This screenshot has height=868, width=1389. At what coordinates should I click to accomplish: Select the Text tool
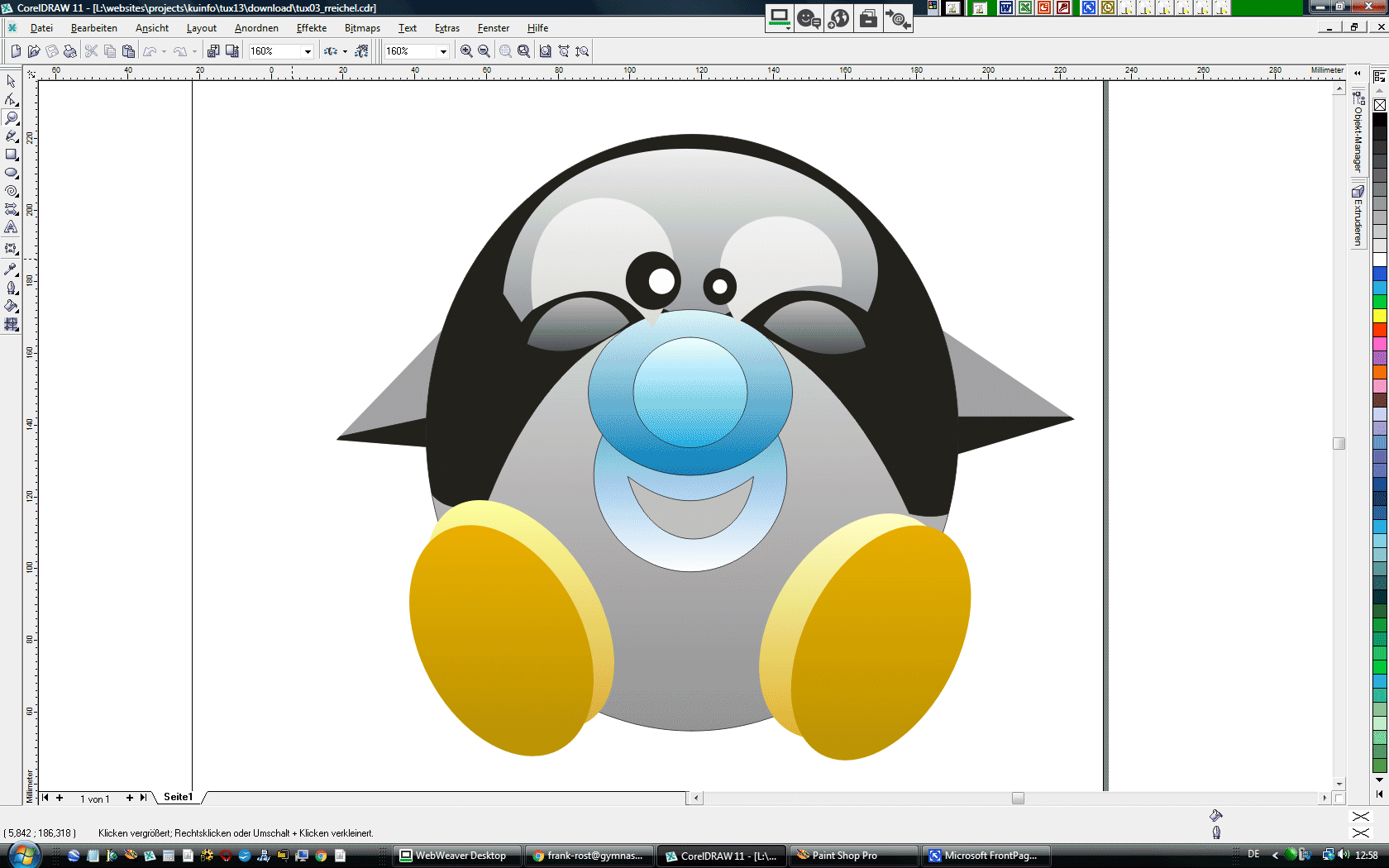[x=11, y=227]
